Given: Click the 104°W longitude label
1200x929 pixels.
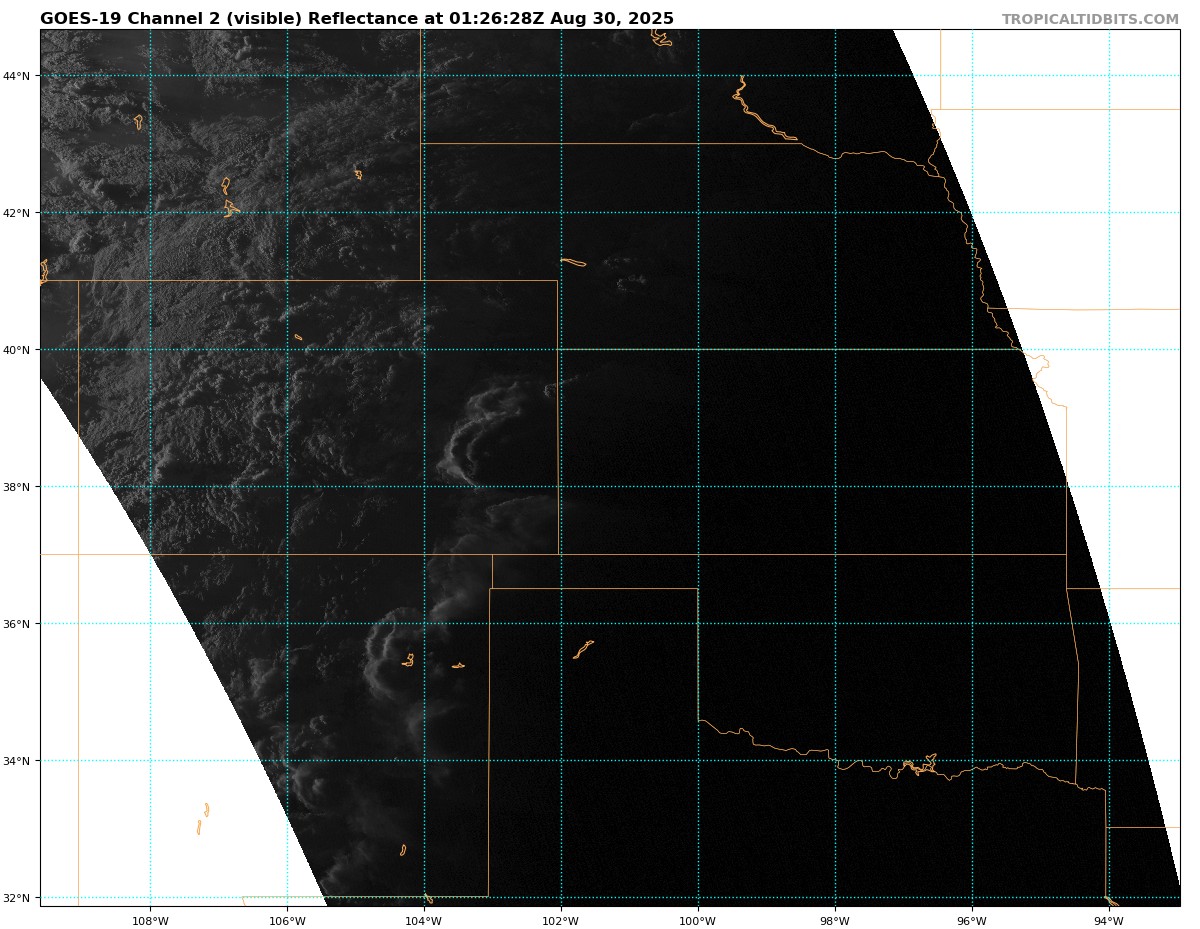Looking at the screenshot, I should (x=424, y=921).
